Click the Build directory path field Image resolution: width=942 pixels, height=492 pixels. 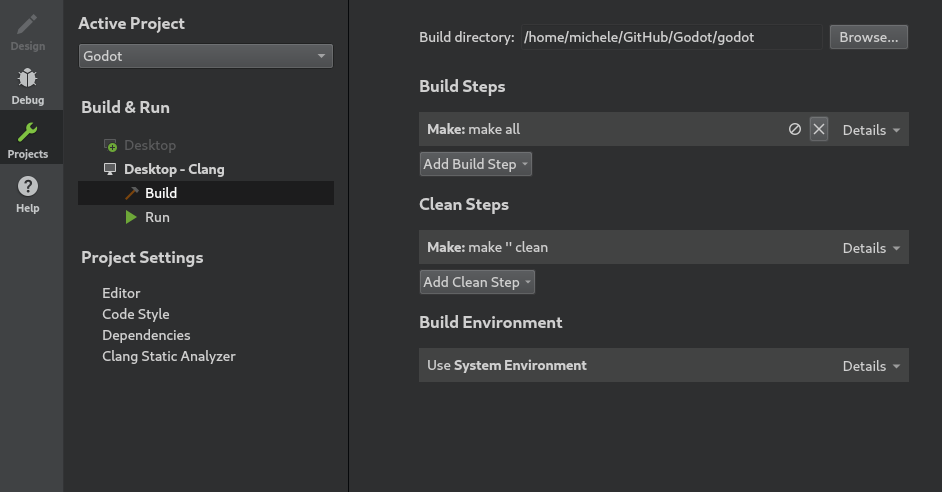[670, 37]
